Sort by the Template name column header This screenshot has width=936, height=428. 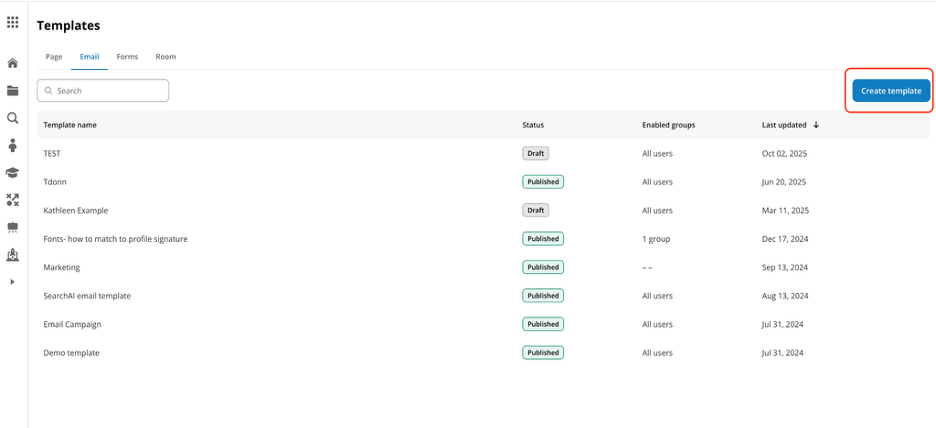pos(70,125)
